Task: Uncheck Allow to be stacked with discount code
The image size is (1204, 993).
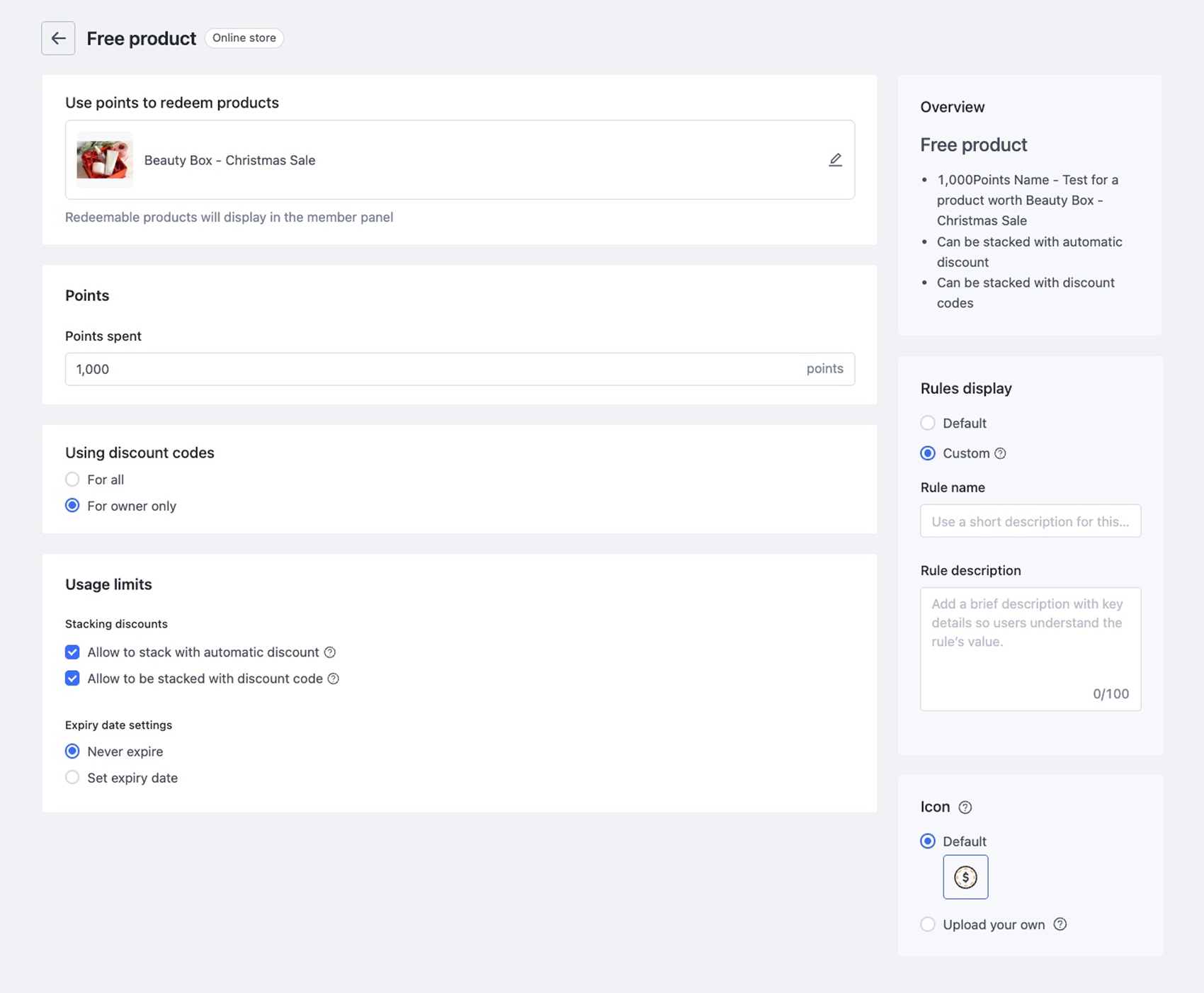Action: 72,679
